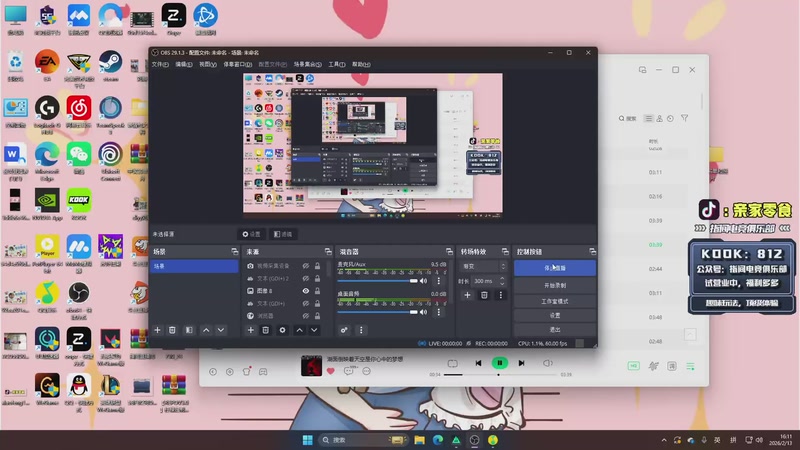Viewport: 800px width, 450px height.
Task: Skip to next track in music player
Action: pyautogui.click(x=521, y=363)
